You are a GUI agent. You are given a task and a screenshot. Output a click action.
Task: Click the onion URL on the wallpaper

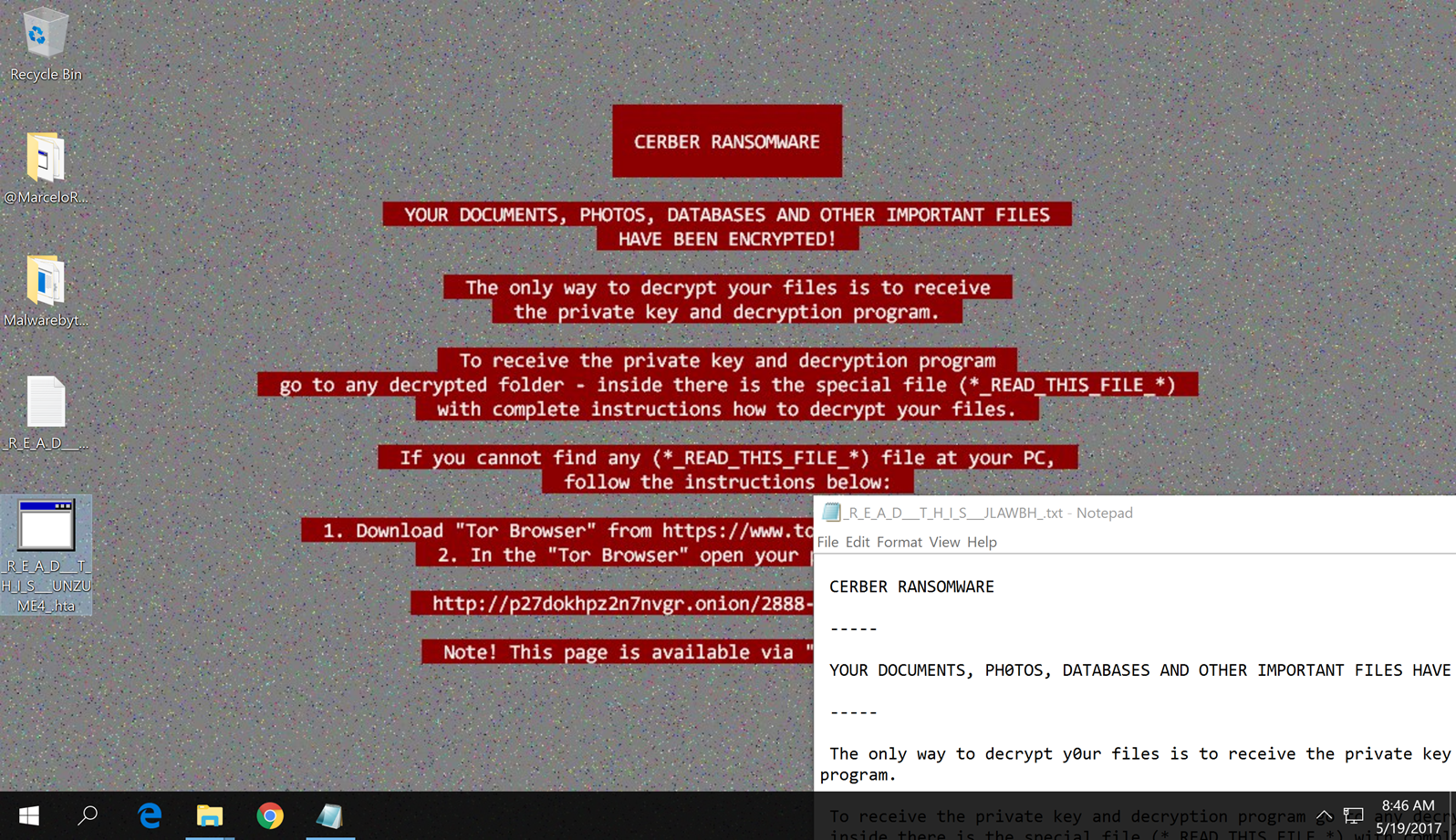pos(620,604)
